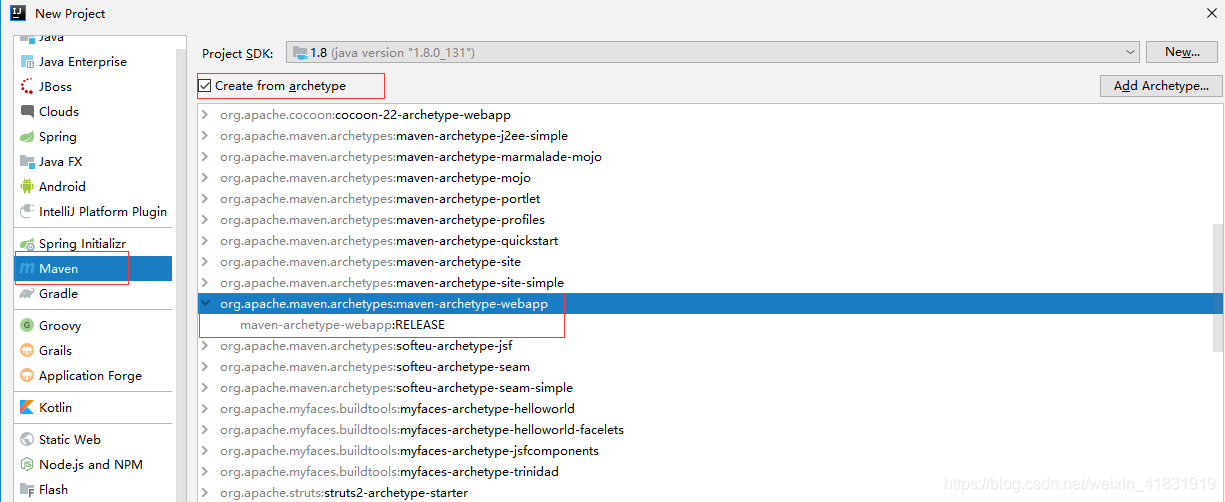1225x502 pixels.
Task: Select myfaces-archetype-jsfcomponents row
Action: pos(705,451)
